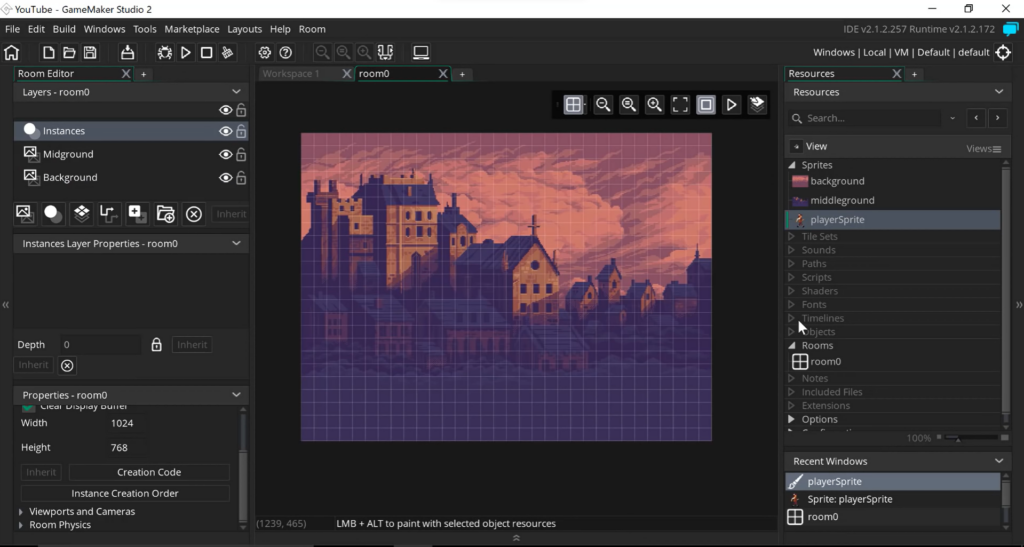Collapse the Layers - room0 panel
1024x547 pixels.
(236, 92)
